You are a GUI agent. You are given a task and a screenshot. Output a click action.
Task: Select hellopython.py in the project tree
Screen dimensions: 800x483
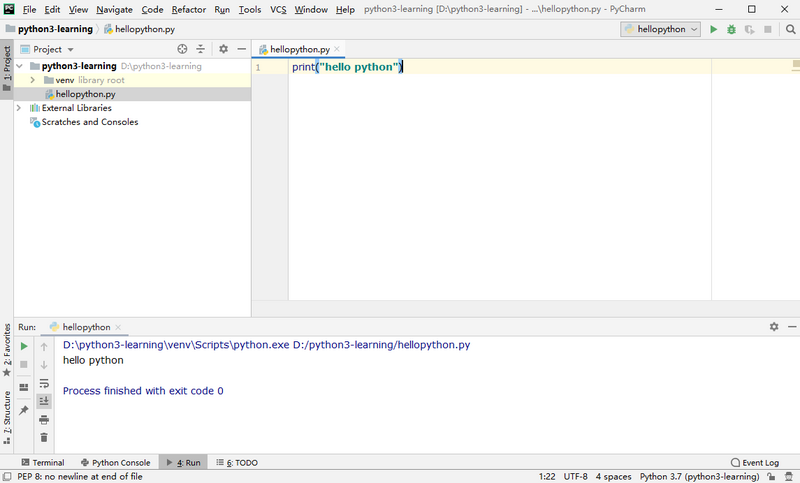click(x=132, y=94)
